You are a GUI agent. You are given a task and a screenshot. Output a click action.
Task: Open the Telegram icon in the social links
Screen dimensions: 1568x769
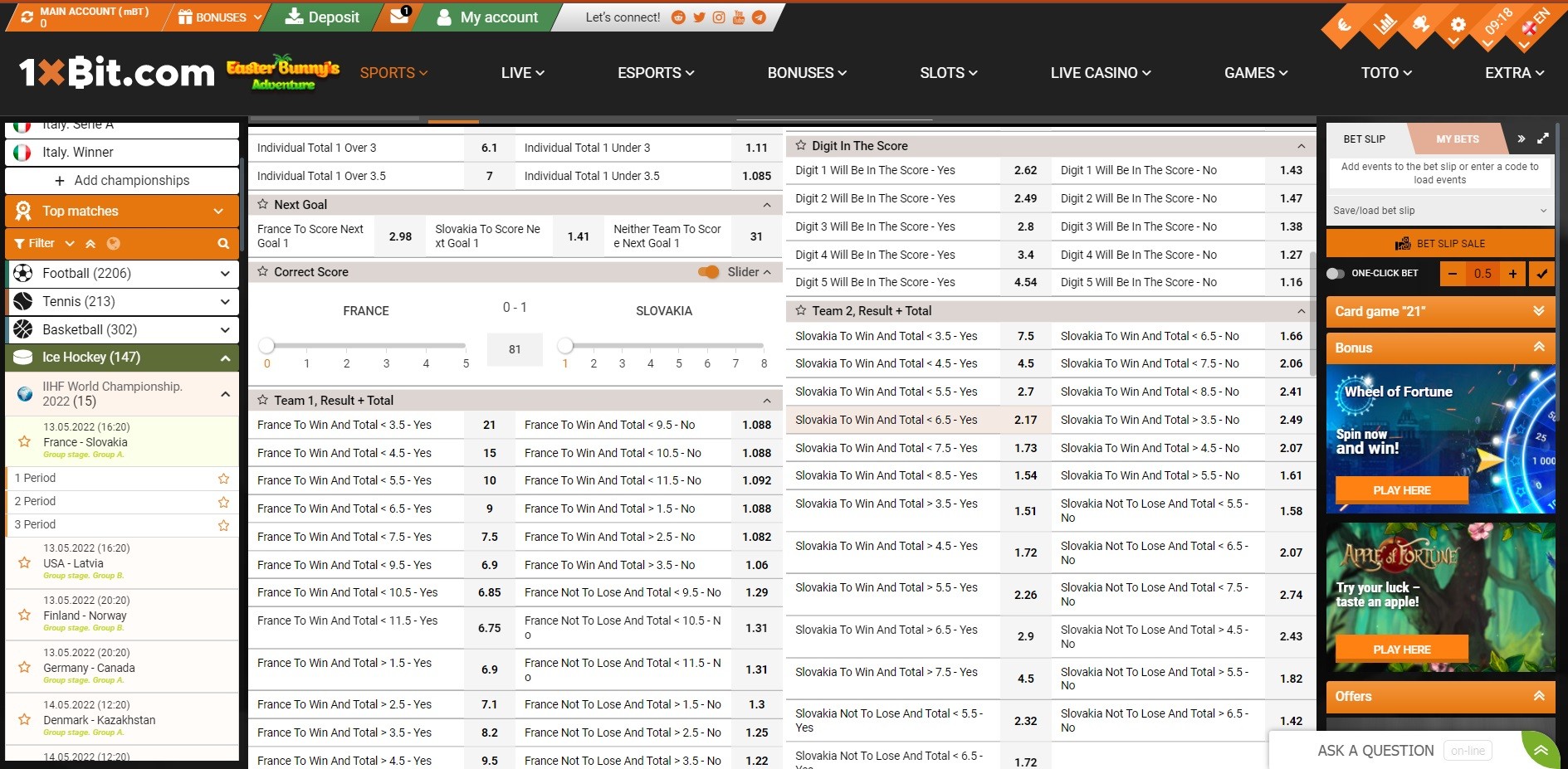tap(758, 17)
